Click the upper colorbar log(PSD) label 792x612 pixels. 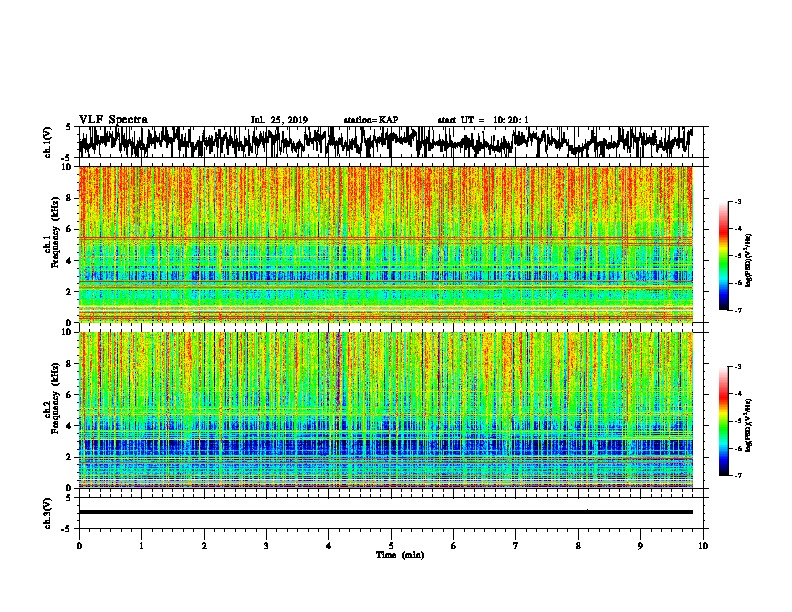point(748,260)
